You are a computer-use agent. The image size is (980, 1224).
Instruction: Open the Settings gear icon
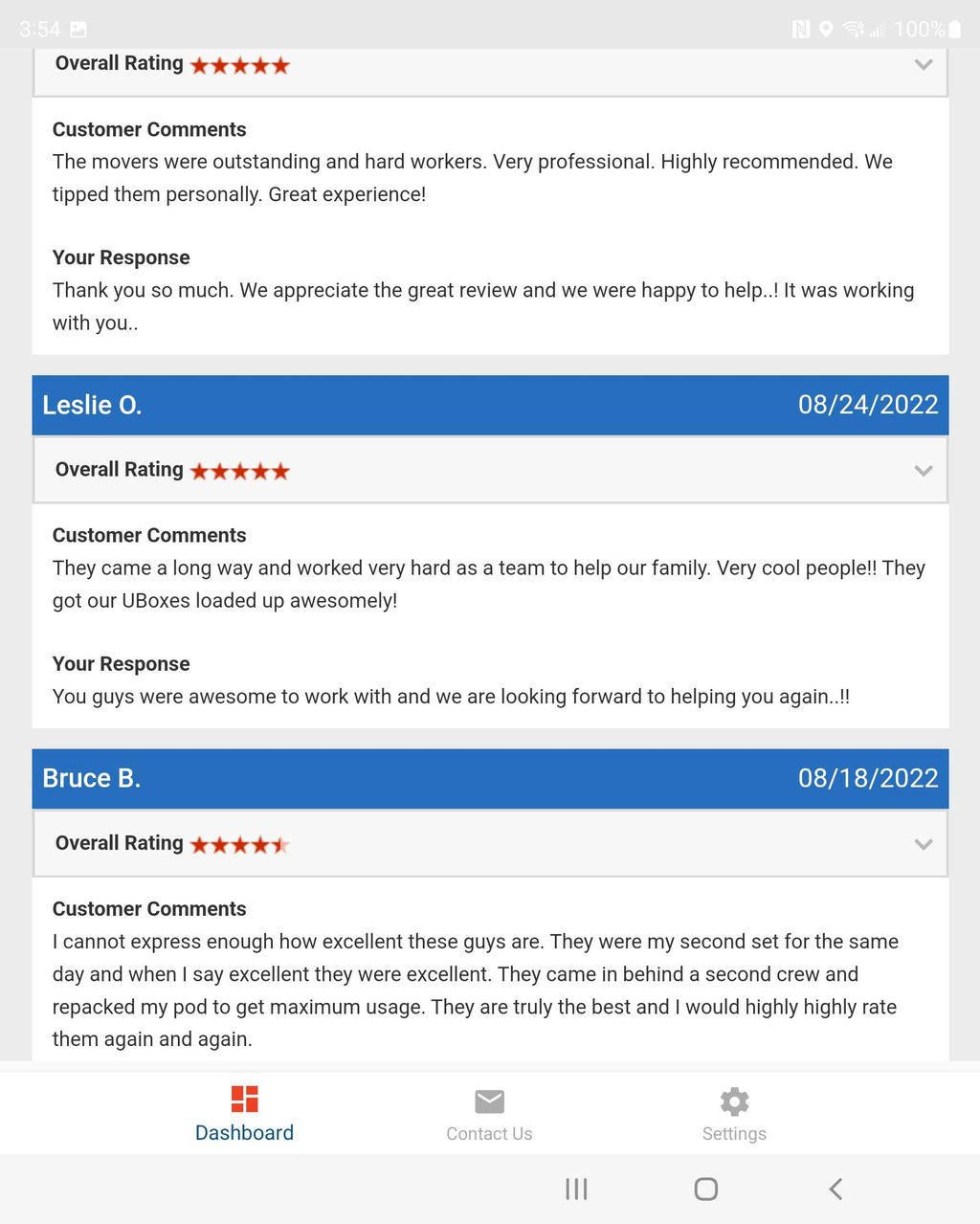[734, 1101]
